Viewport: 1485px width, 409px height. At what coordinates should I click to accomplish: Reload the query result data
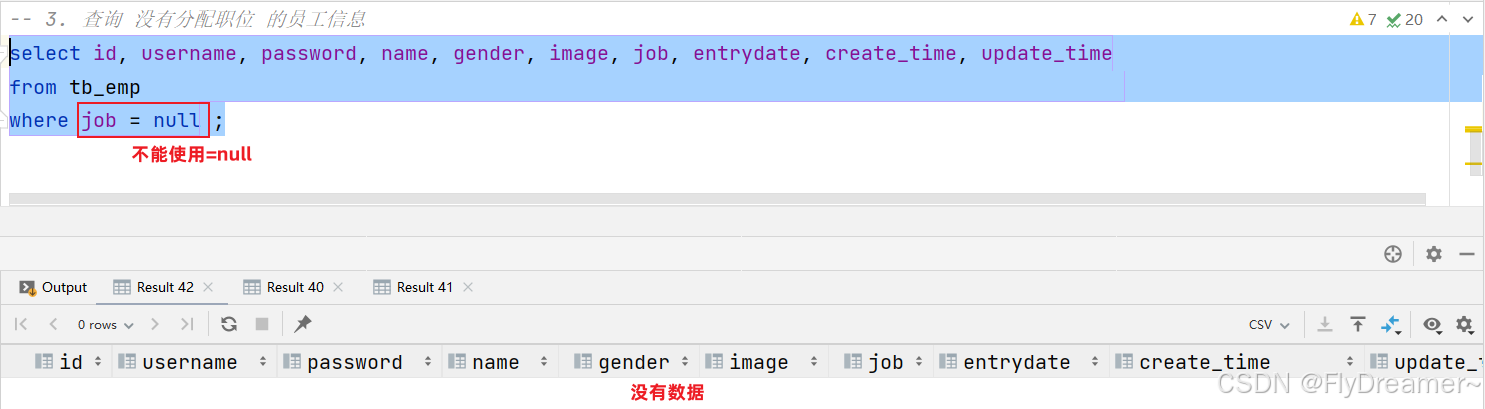coord(229,324)
